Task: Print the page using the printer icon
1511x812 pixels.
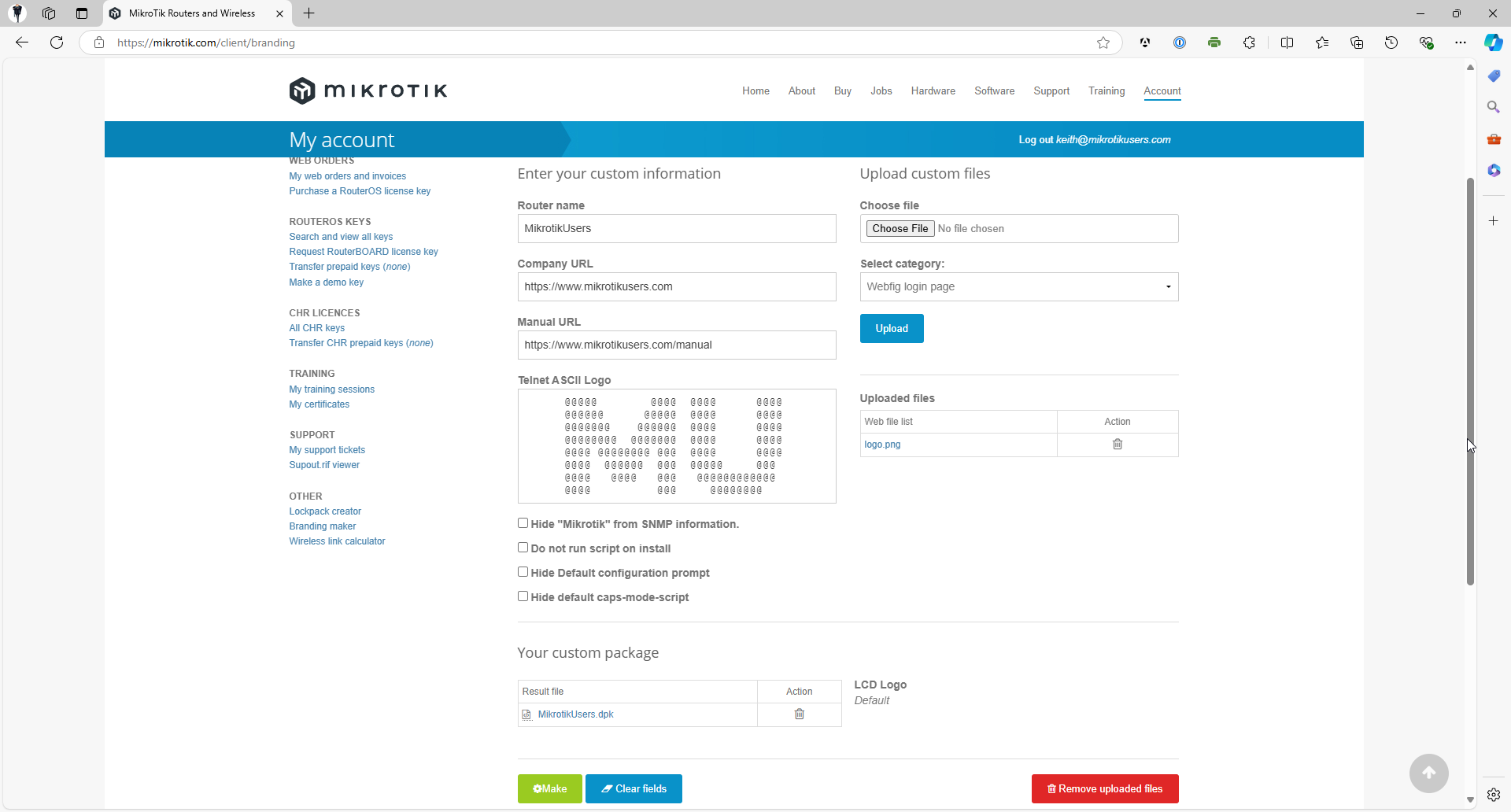Action: tap(1214, 42)
